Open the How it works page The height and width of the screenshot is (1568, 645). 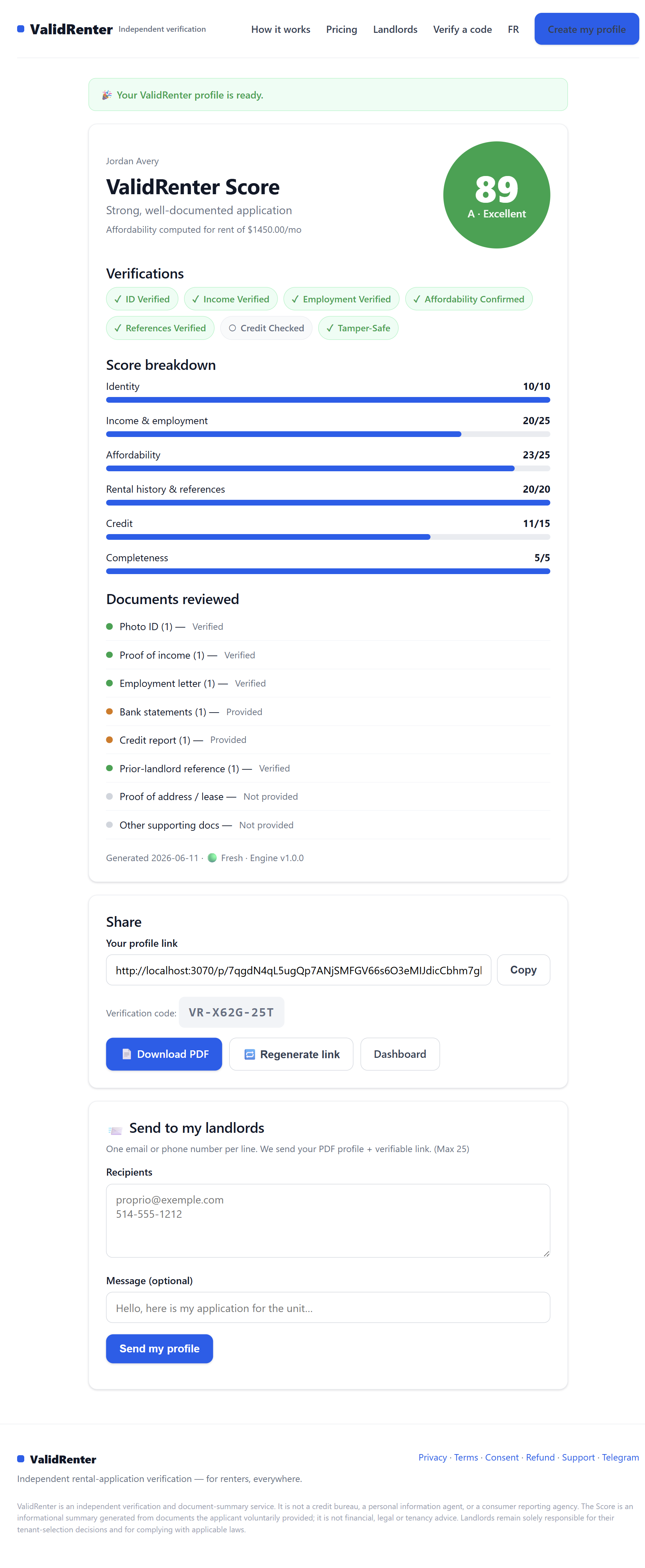pos(280,29)
